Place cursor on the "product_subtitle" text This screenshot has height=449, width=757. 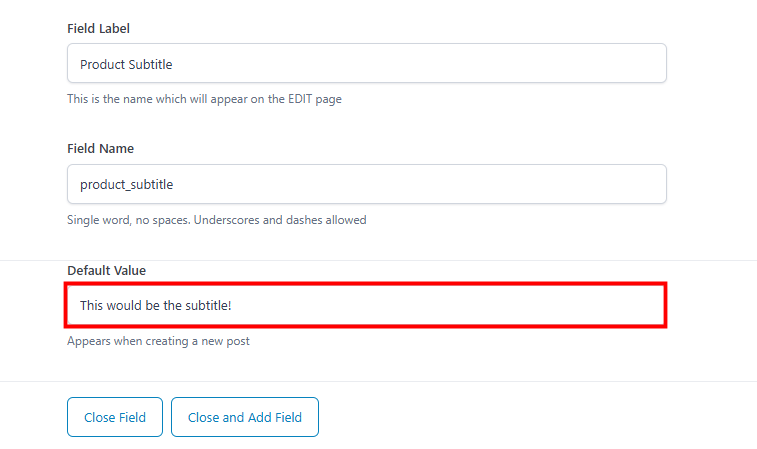(126, 184)
